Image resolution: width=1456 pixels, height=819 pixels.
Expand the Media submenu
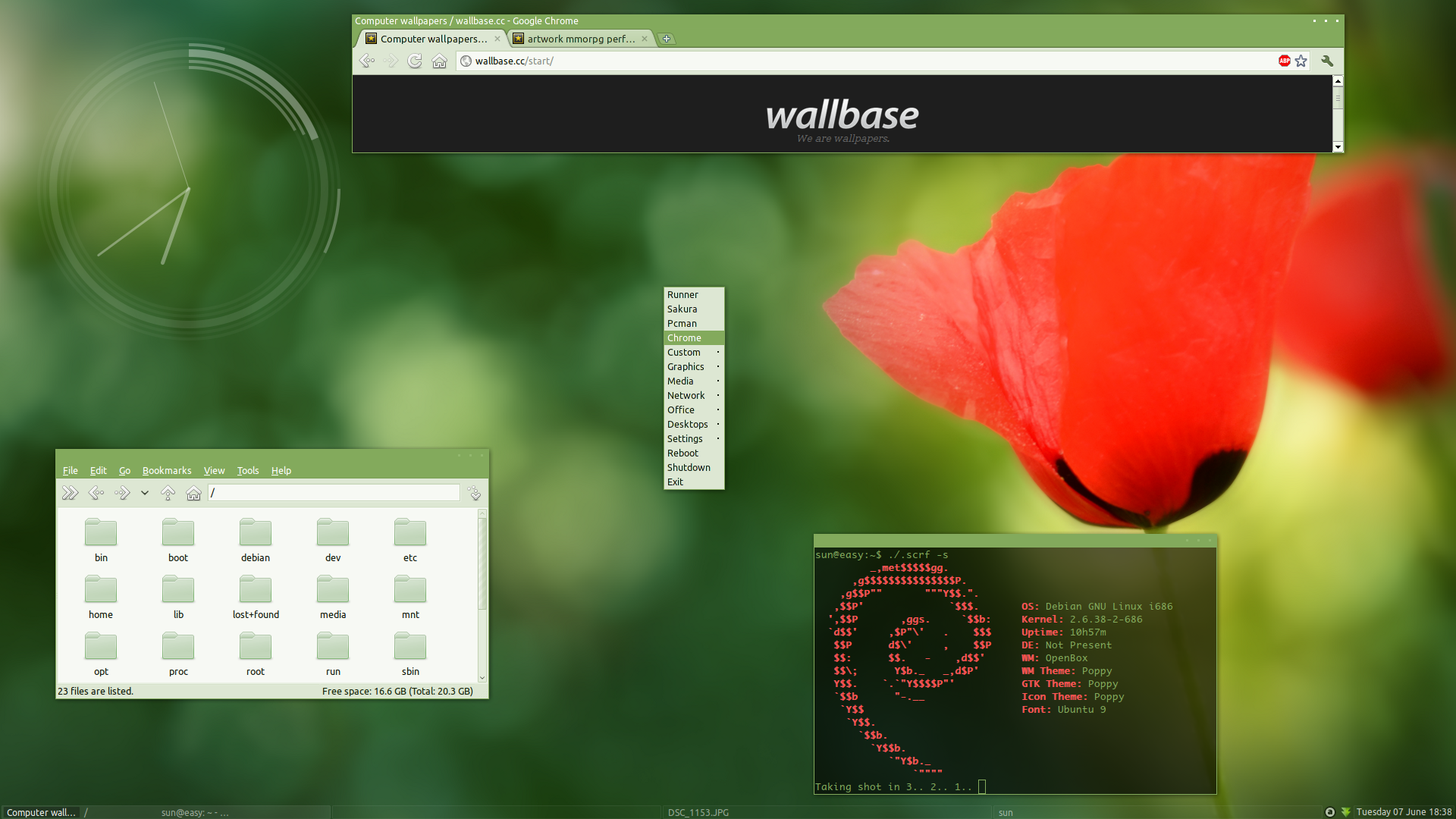point(694,381)
